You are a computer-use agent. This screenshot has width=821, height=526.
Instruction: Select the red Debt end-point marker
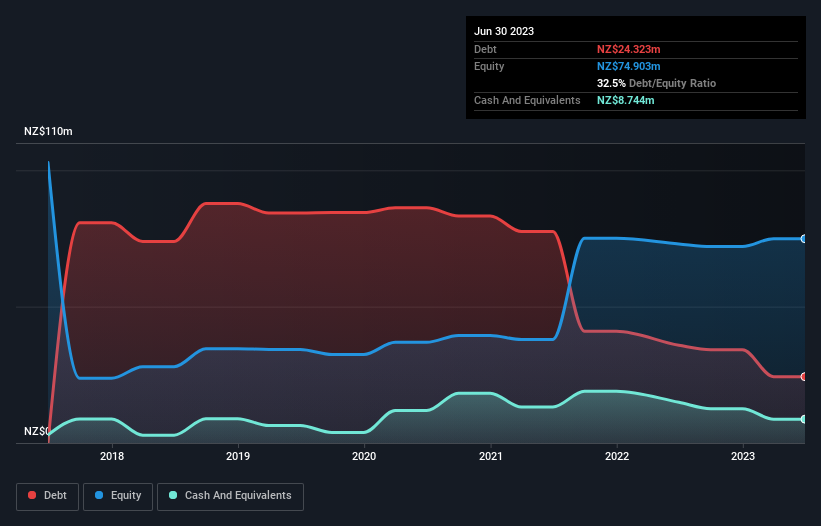[804, 376]
